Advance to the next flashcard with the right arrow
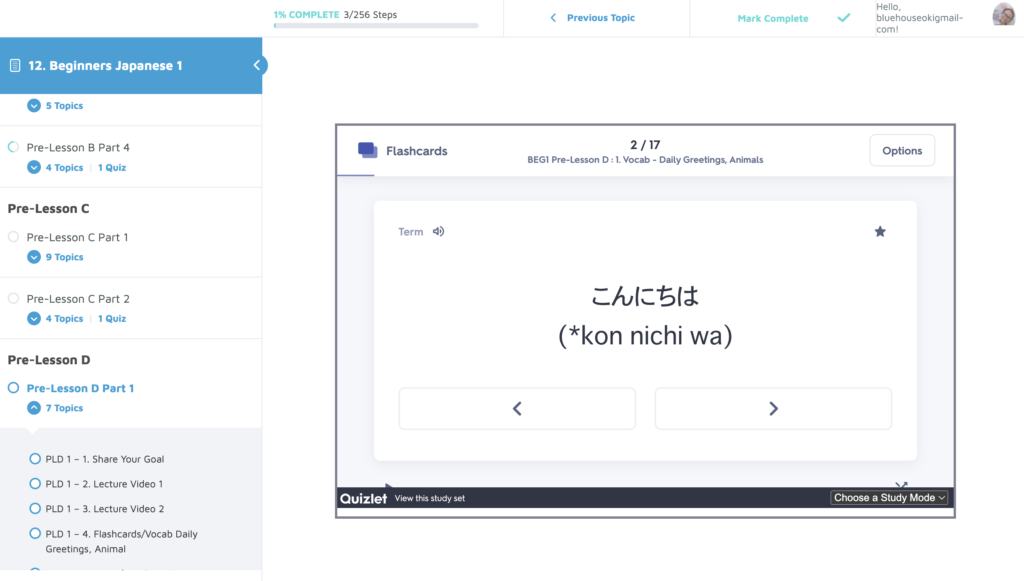1024x581 pixels. coord(773,408)
